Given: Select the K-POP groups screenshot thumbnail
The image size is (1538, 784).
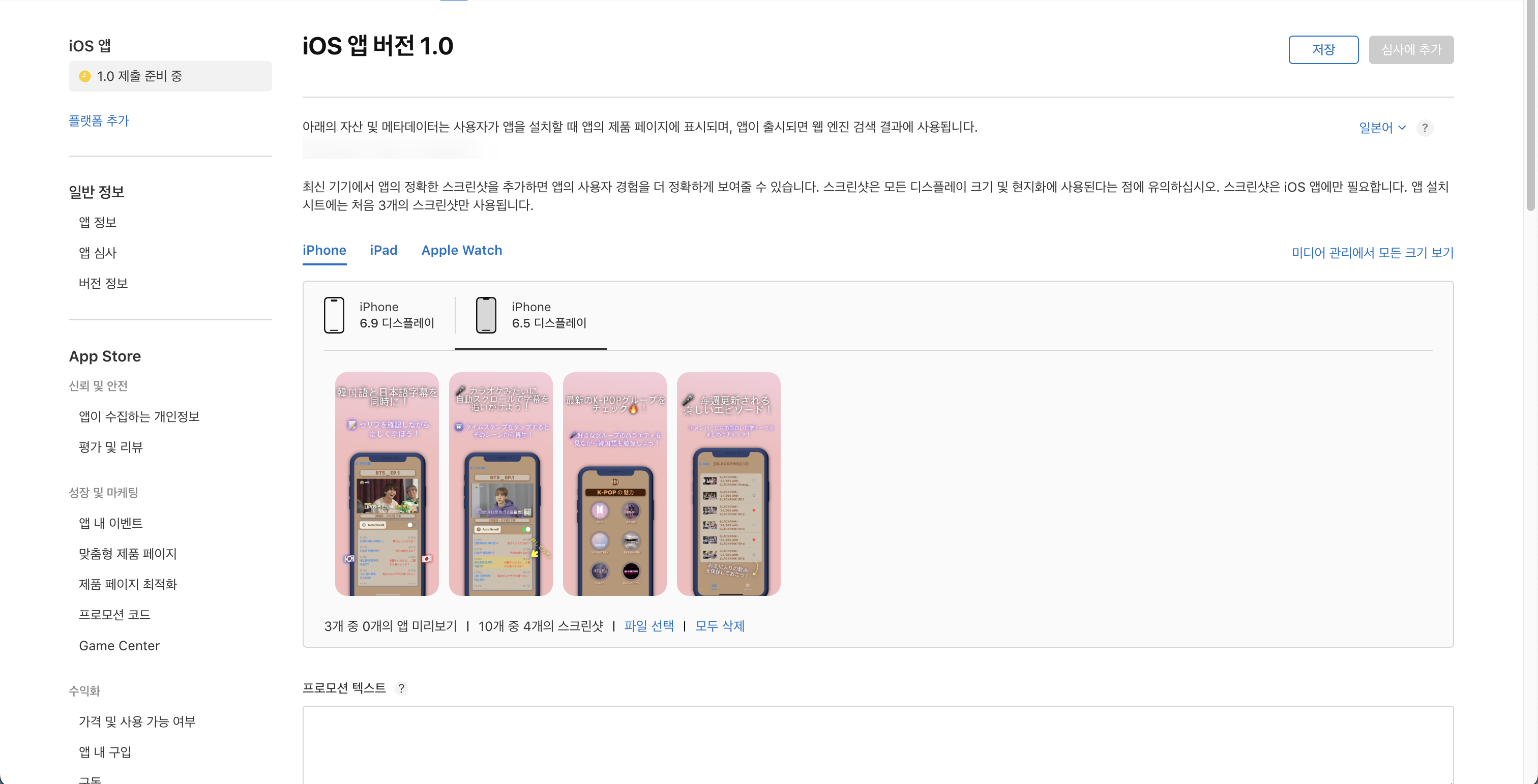Looking at the screenshot, I should tap(614, 484).
